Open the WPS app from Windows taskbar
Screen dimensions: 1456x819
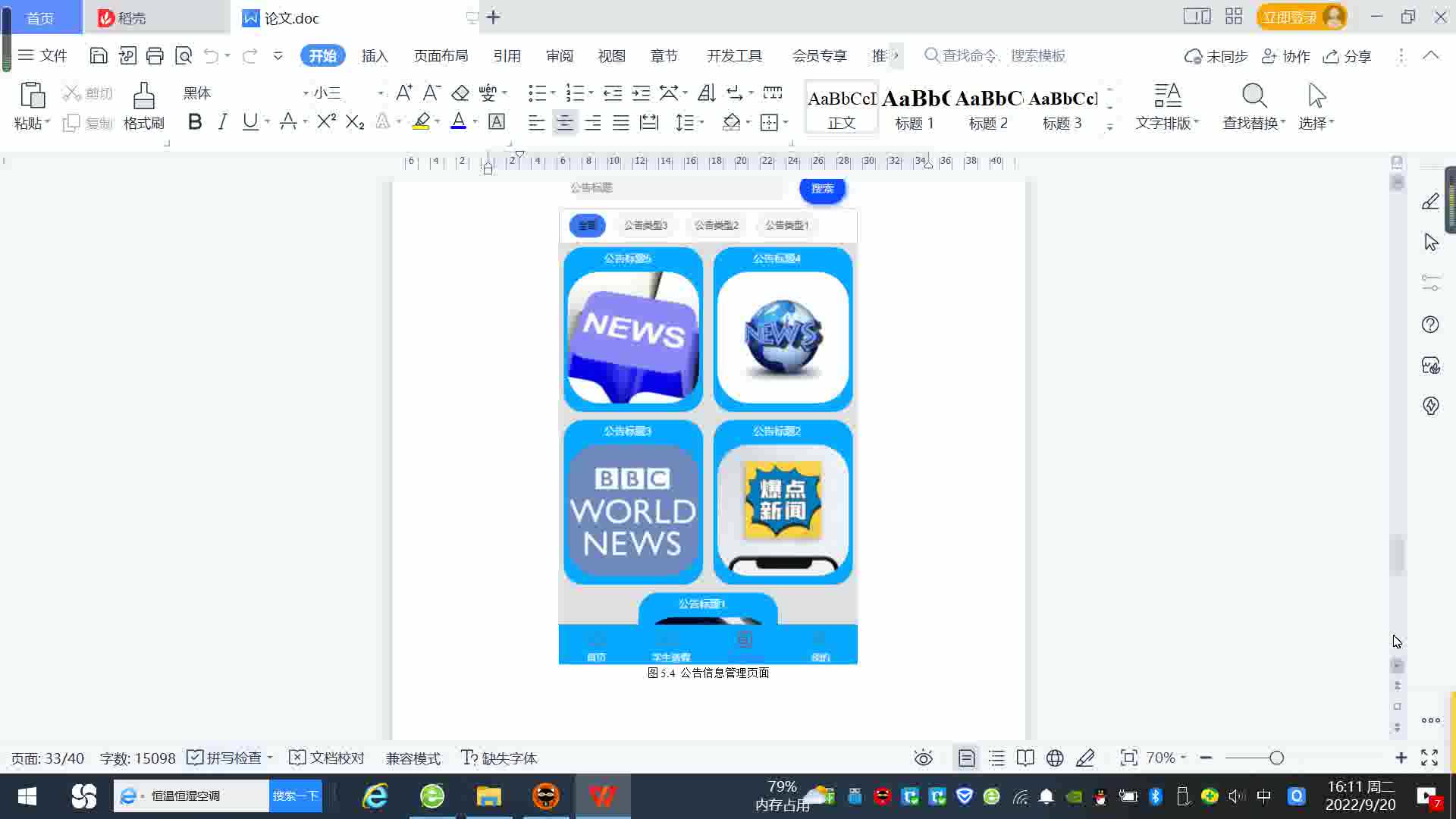(602, 795)
